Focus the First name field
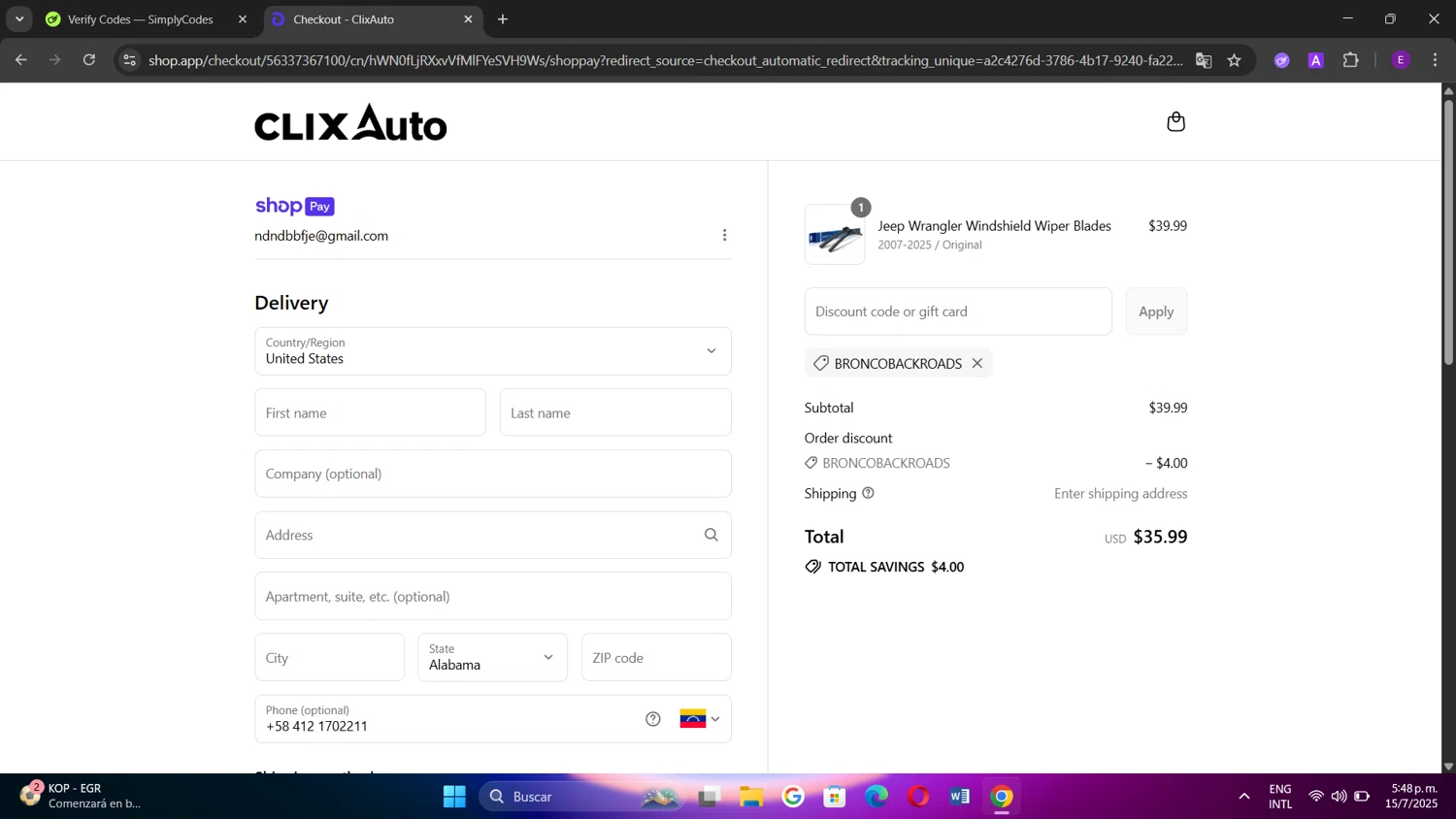 click(370, 412)
